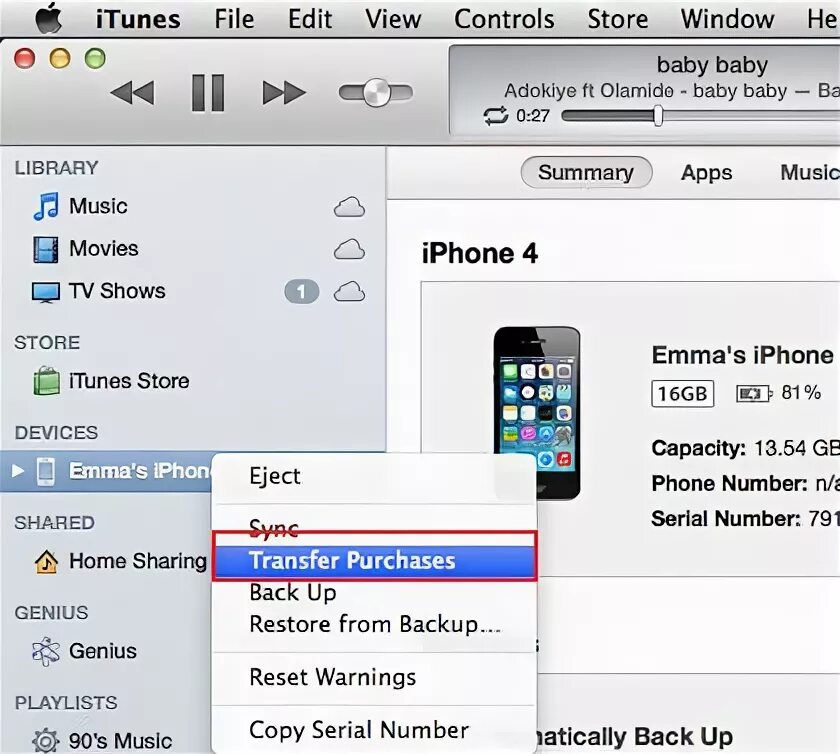Image resolution: width=840 pixels, height=754 pixels.
Task: Select Transfer Purchases menu item
Action: pos(374,561)
